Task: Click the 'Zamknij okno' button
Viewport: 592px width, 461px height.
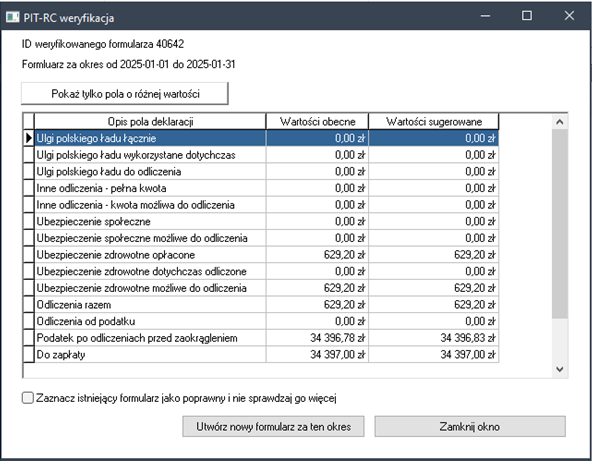Action: (x=470, y=427)
